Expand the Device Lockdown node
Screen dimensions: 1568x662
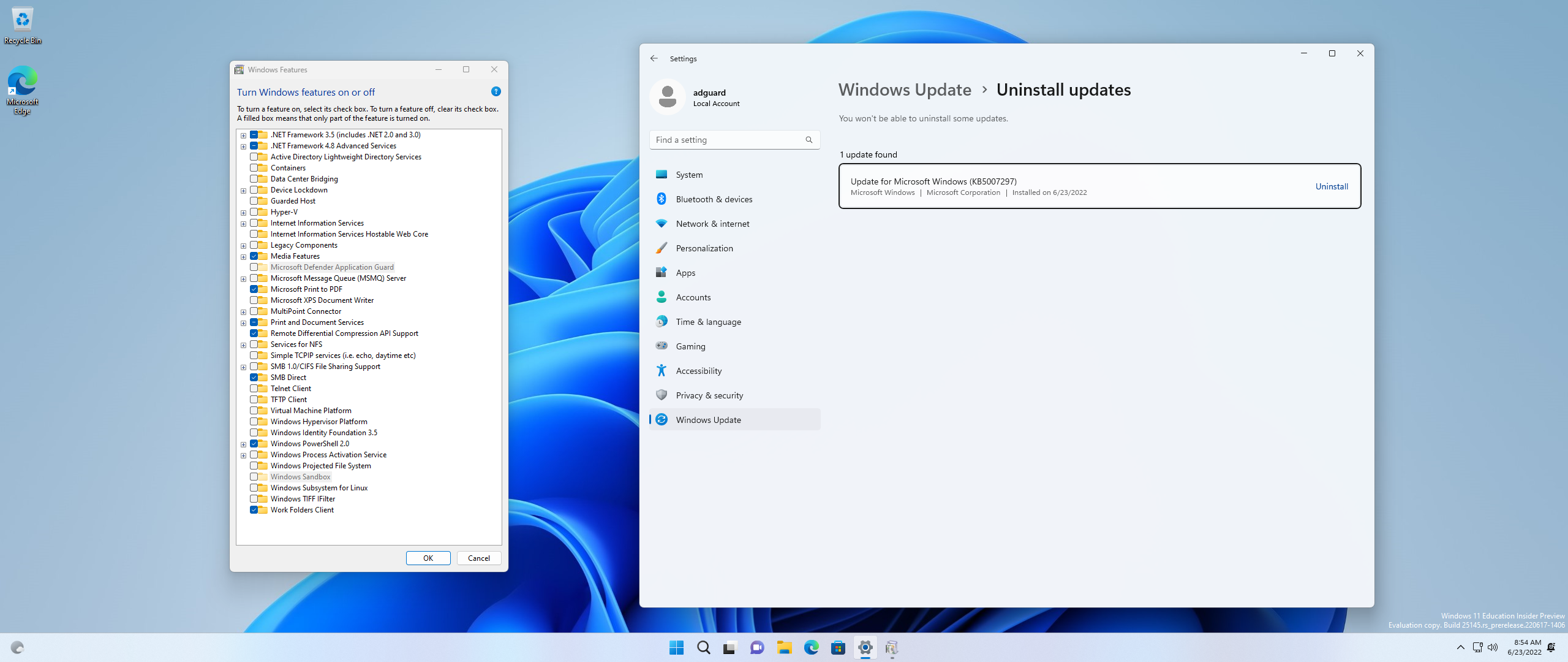click(244, 190)
